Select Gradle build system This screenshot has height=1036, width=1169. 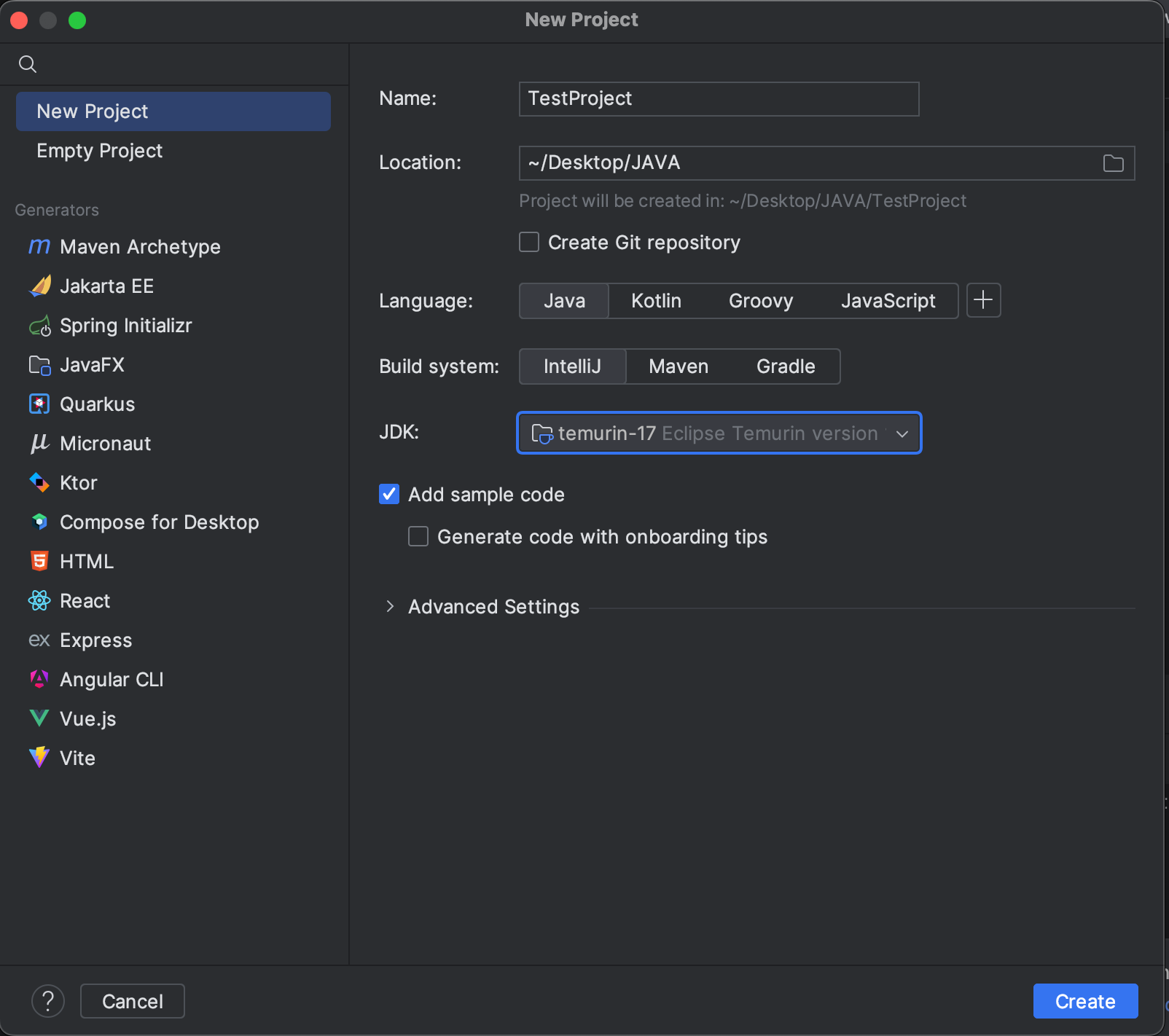pyautogui.click(x=786, y=366)
